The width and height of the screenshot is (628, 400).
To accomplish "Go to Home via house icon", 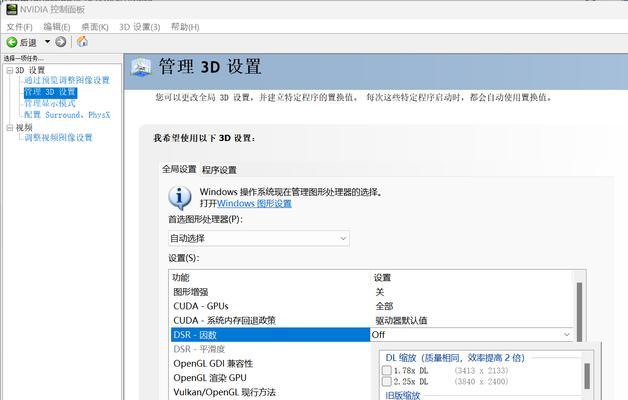I will (82, 41).
